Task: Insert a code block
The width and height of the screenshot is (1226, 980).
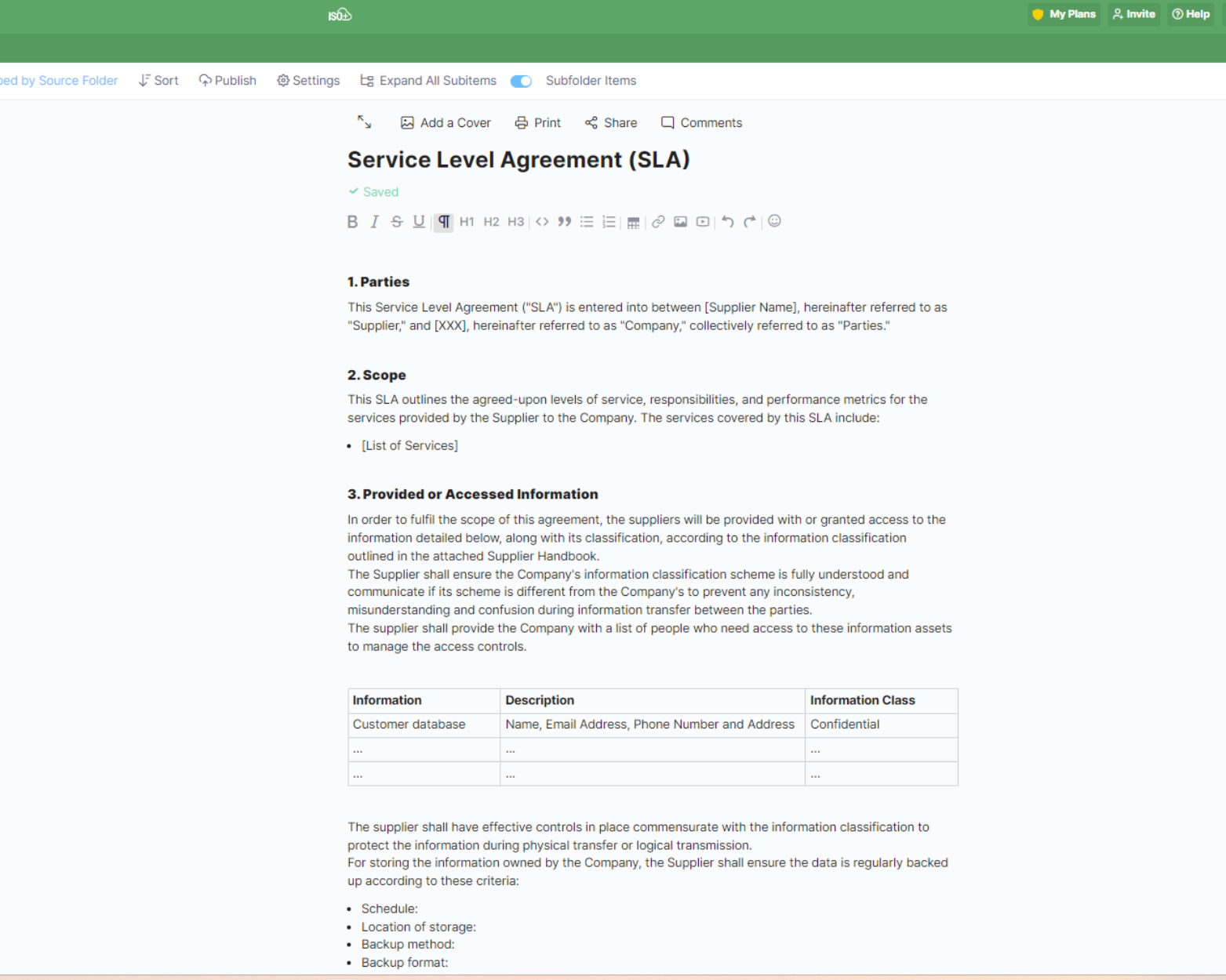Action: pyautogui.click(x=542, y=222)
